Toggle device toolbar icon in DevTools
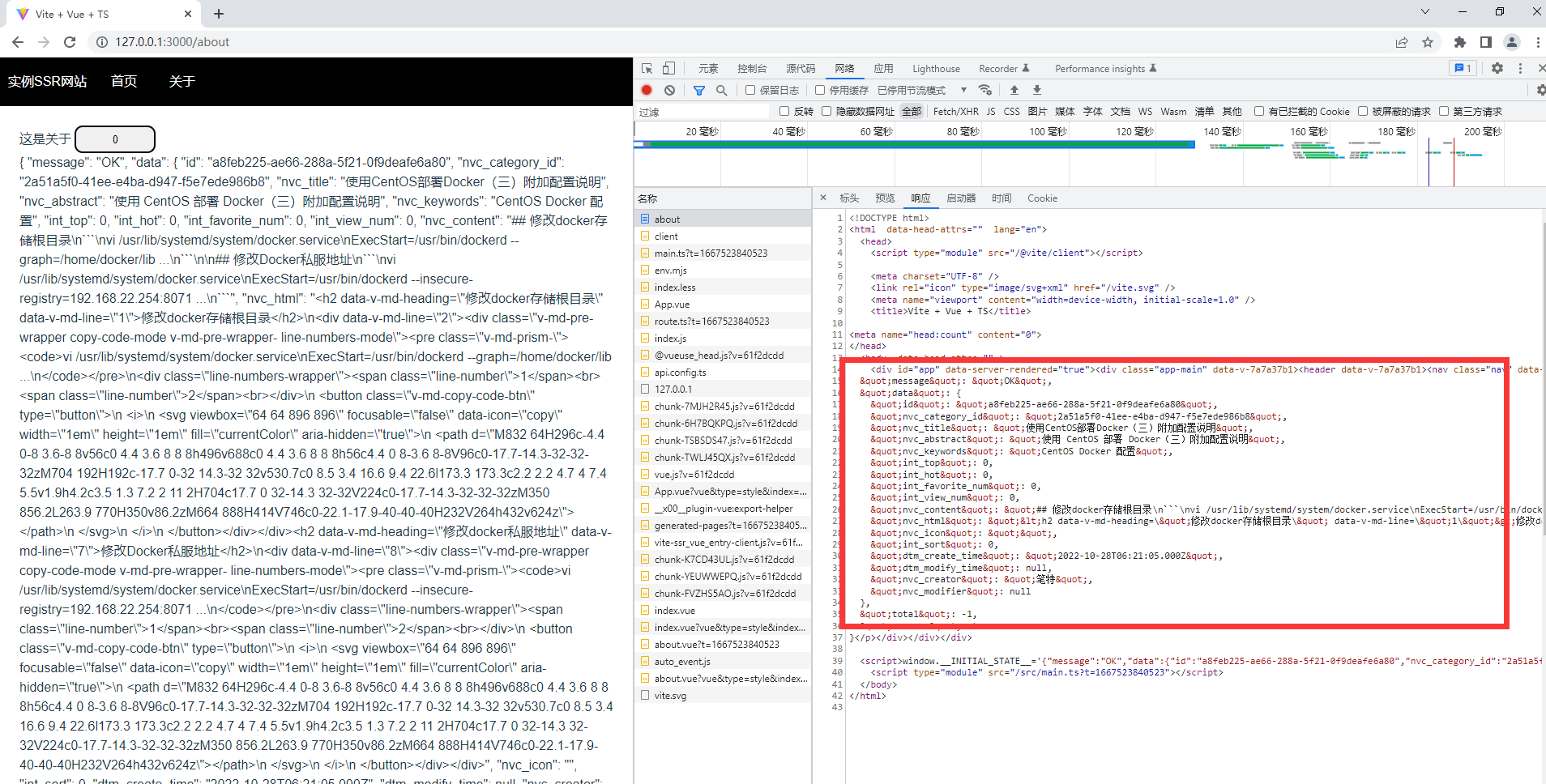 [668, 69]
